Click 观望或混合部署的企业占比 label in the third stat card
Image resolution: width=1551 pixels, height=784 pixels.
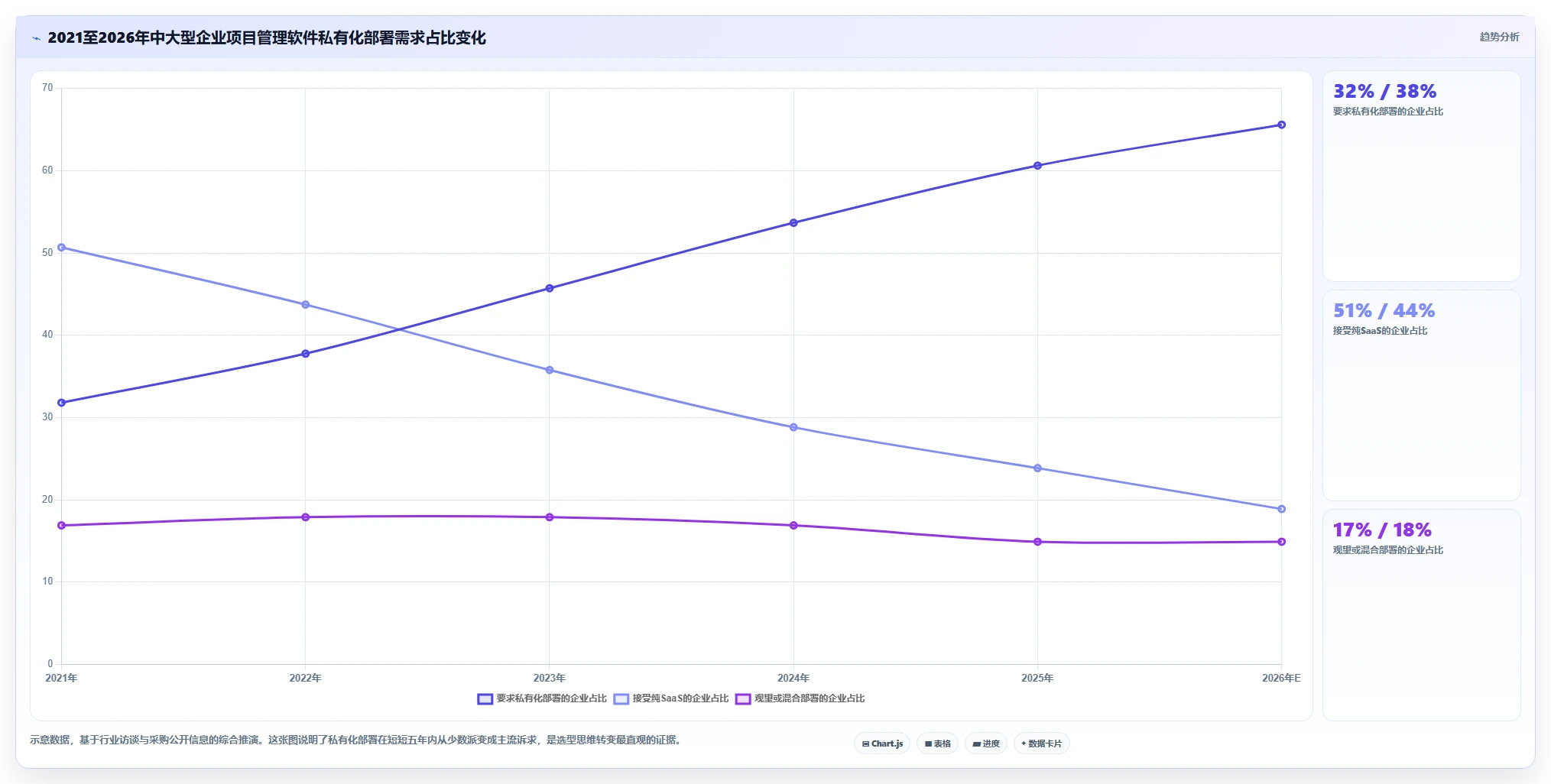pyautogui.click(x=1388, y=550)
